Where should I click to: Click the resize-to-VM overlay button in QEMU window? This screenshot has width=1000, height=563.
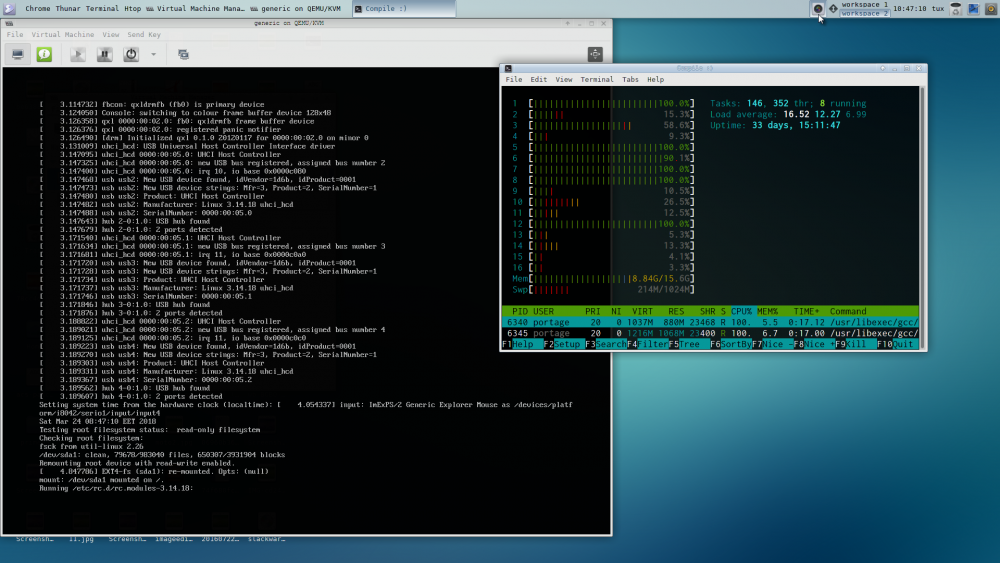click(595, 54)
